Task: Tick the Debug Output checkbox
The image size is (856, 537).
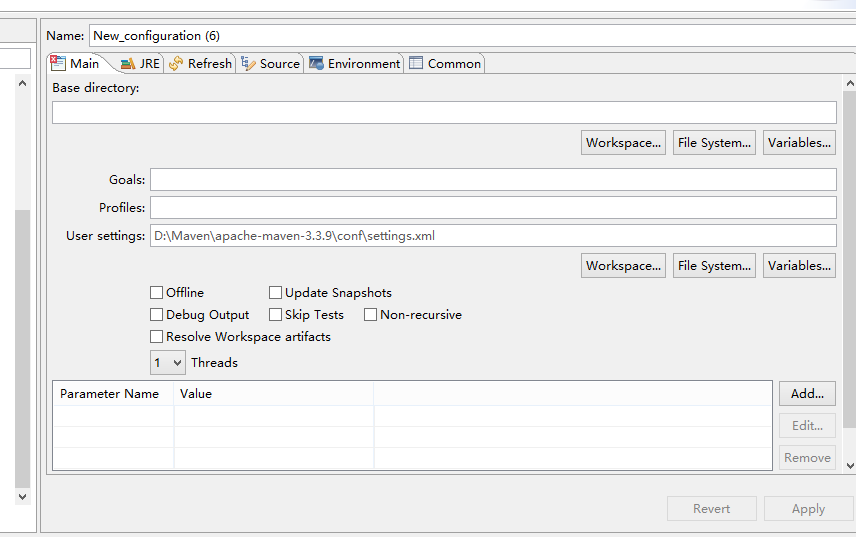Action: (157, 314)
